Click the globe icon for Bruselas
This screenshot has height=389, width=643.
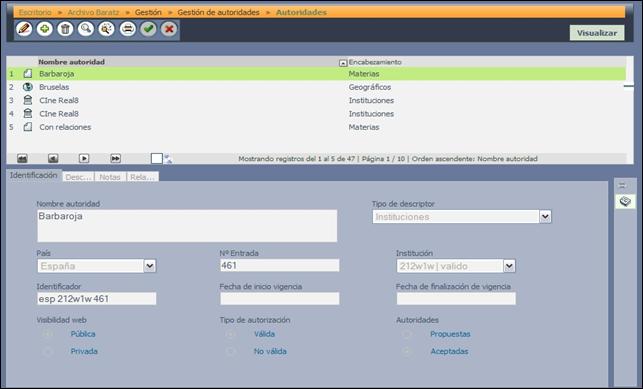point(27,87)
